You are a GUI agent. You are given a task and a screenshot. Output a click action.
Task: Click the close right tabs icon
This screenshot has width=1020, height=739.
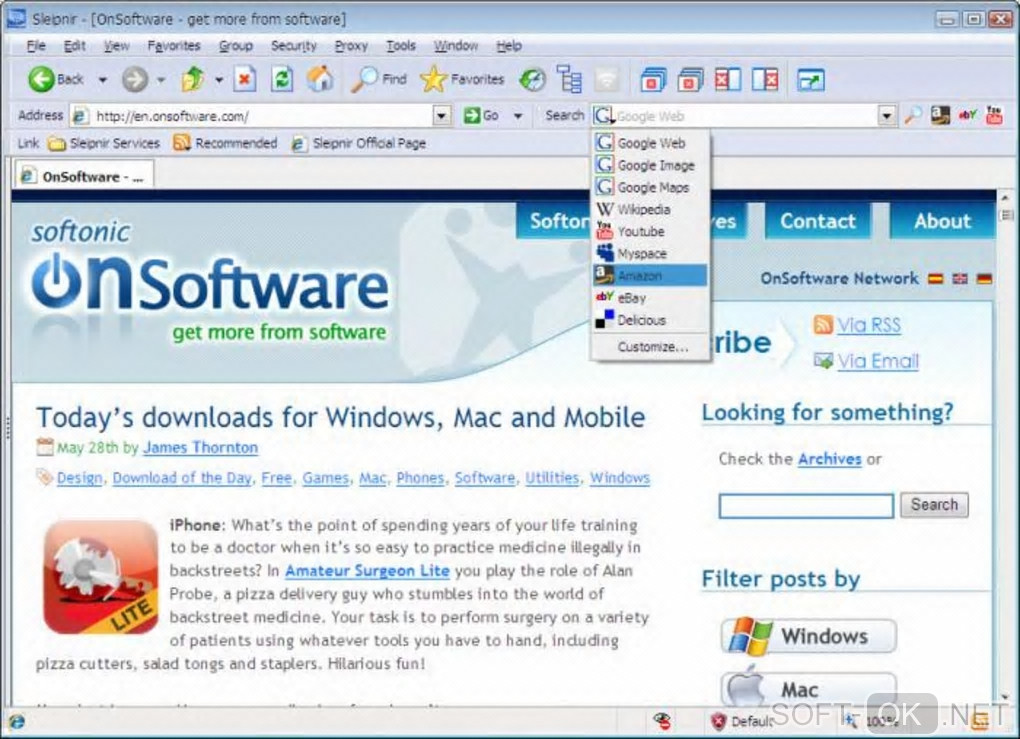pos(765,79)
